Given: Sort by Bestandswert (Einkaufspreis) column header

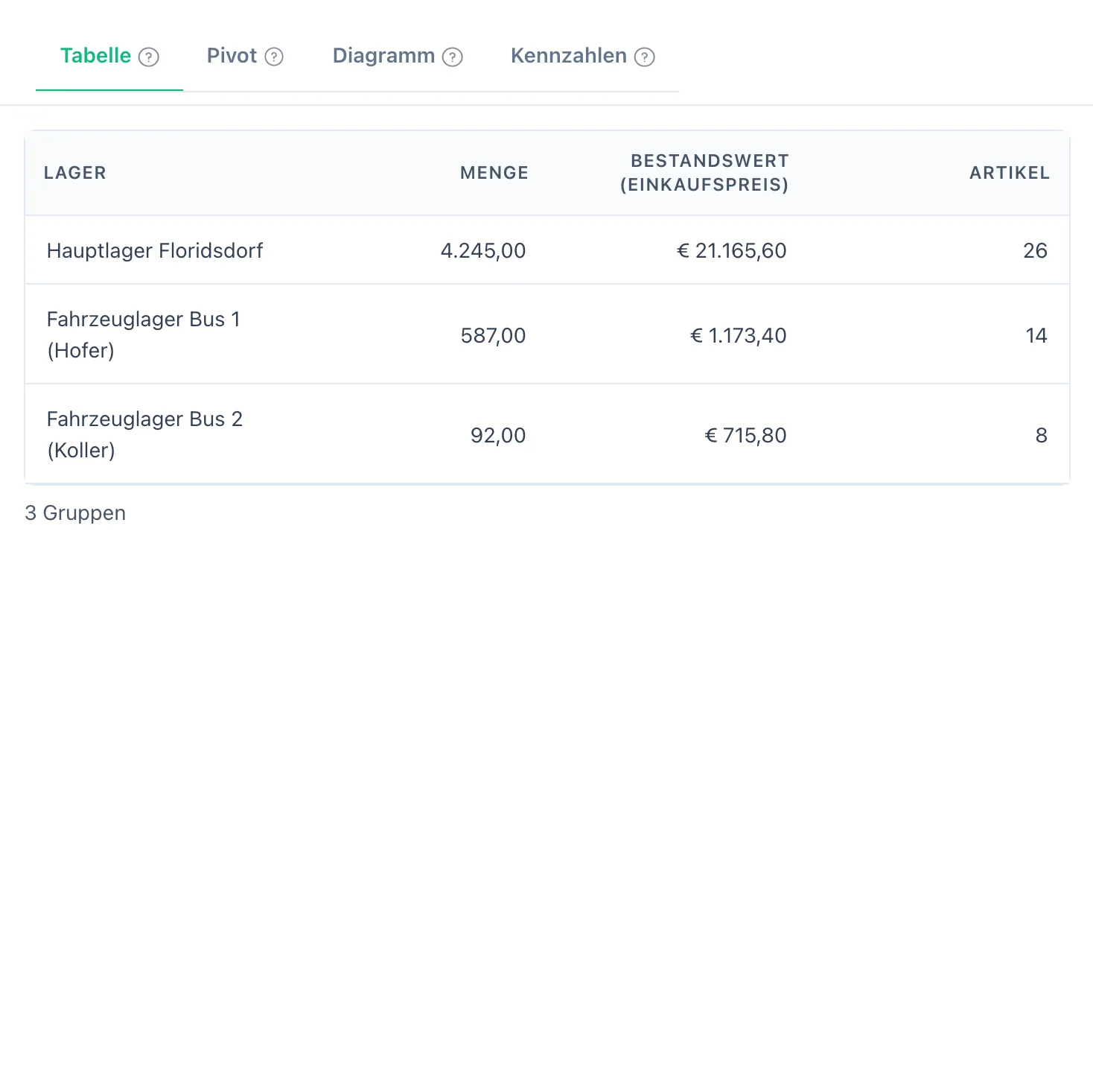Looking at the screenshot, I should [x=704, y=173].
